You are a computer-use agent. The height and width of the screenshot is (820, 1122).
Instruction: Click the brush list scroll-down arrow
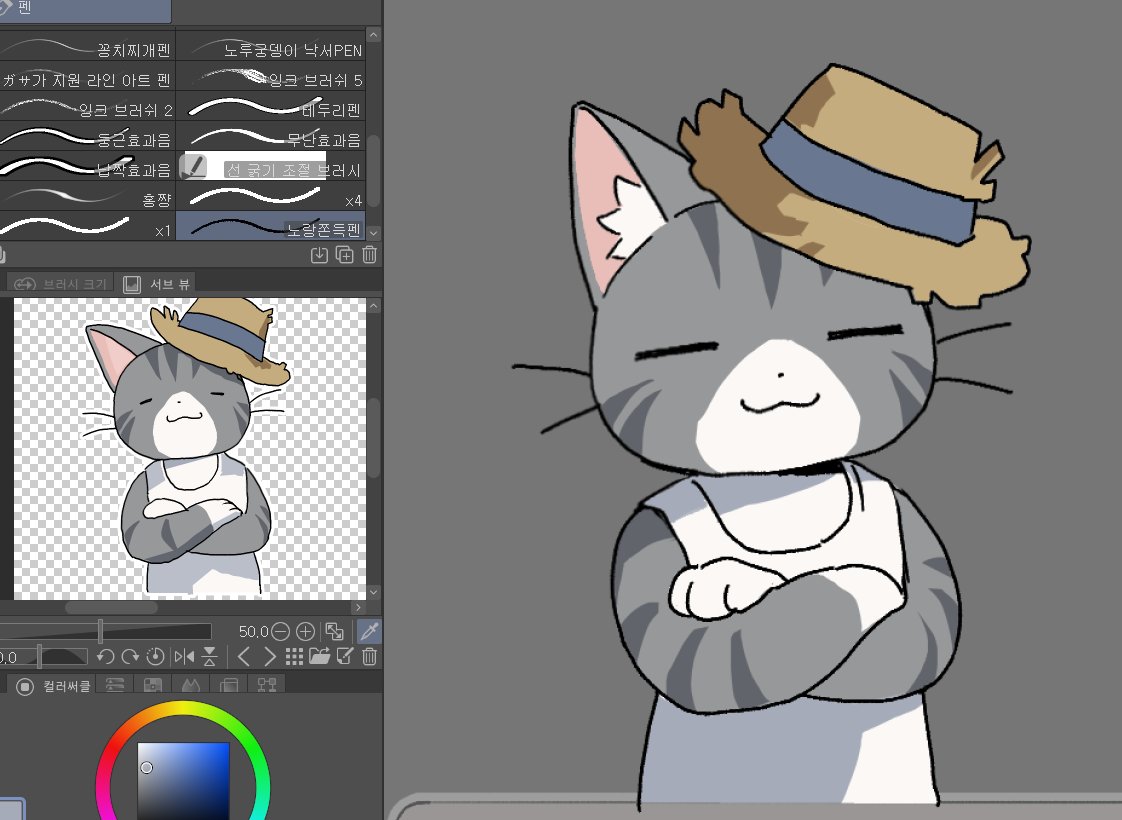[x=373, y=233]
